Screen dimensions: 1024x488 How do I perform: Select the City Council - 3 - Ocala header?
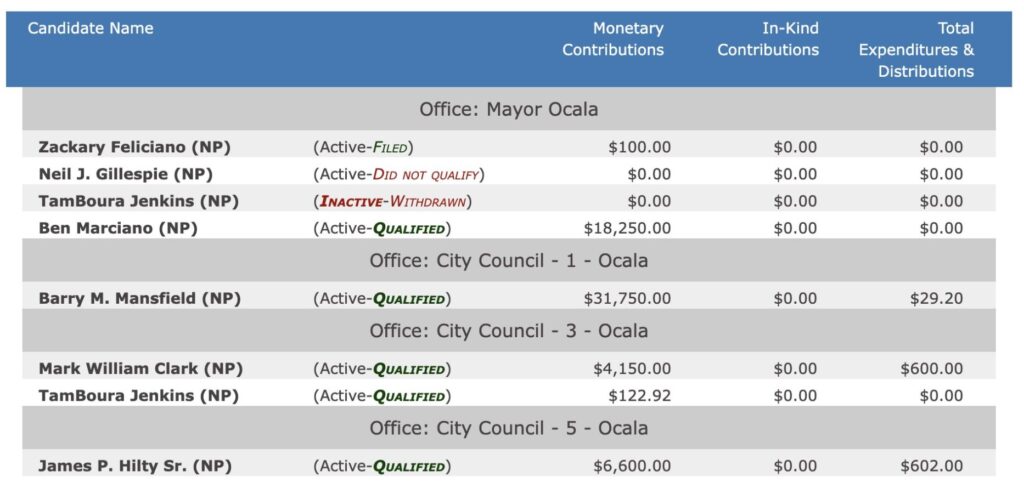point(509,331)
